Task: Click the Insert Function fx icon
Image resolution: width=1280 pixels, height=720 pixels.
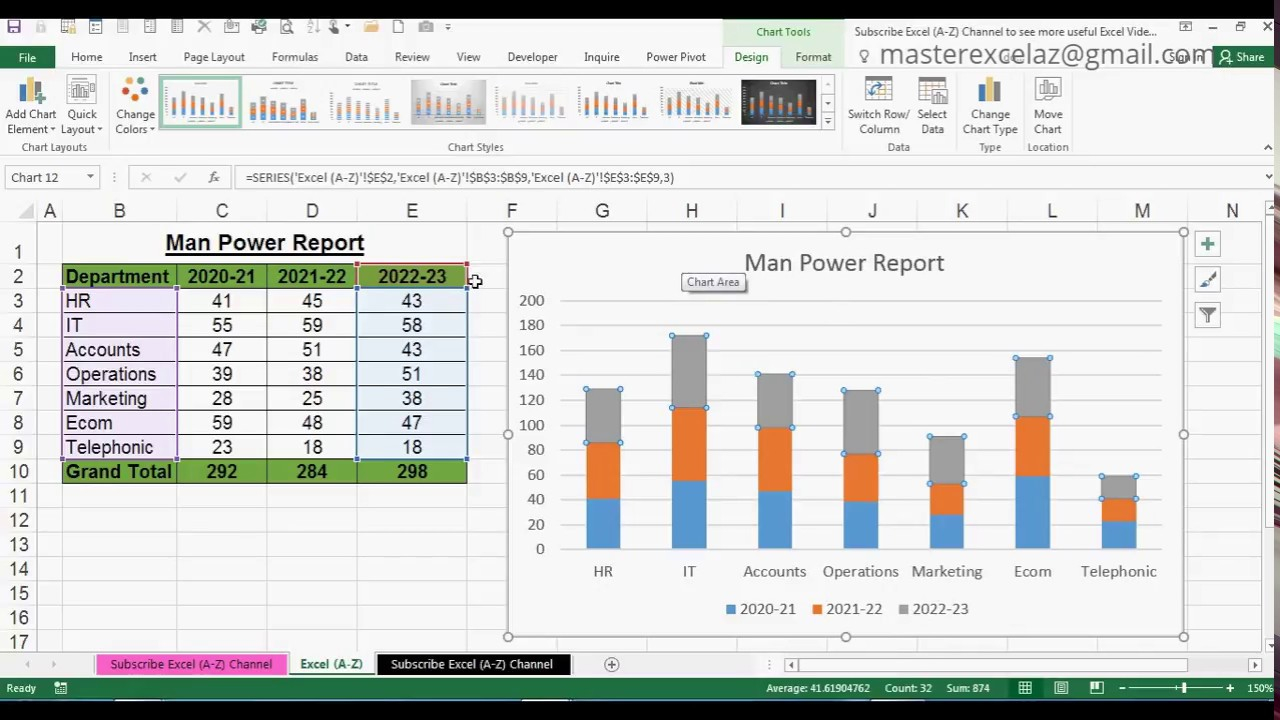Action: click(x=213, y=177)
